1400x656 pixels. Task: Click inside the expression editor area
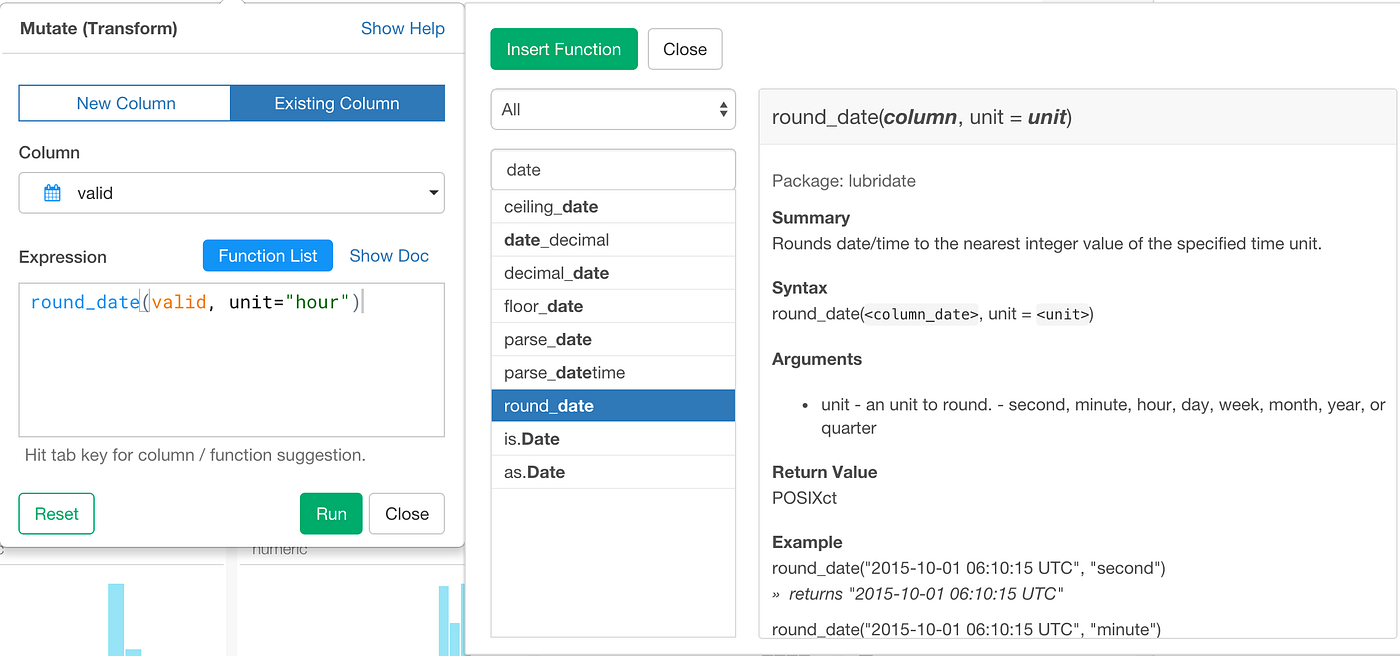point(231,360)
